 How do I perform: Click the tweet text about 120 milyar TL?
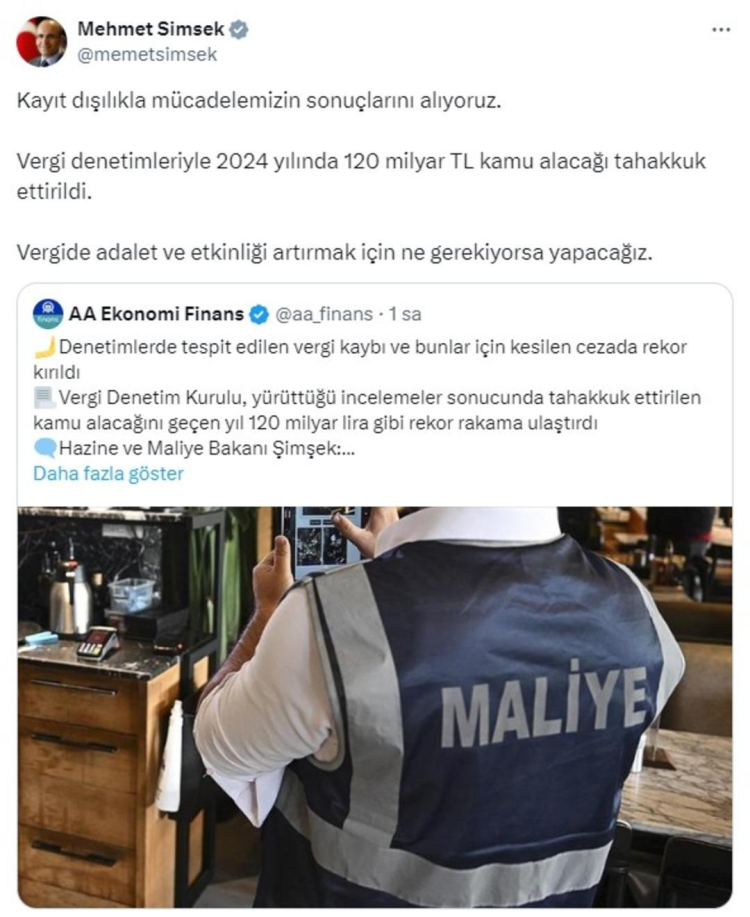(x=361, y=176)
